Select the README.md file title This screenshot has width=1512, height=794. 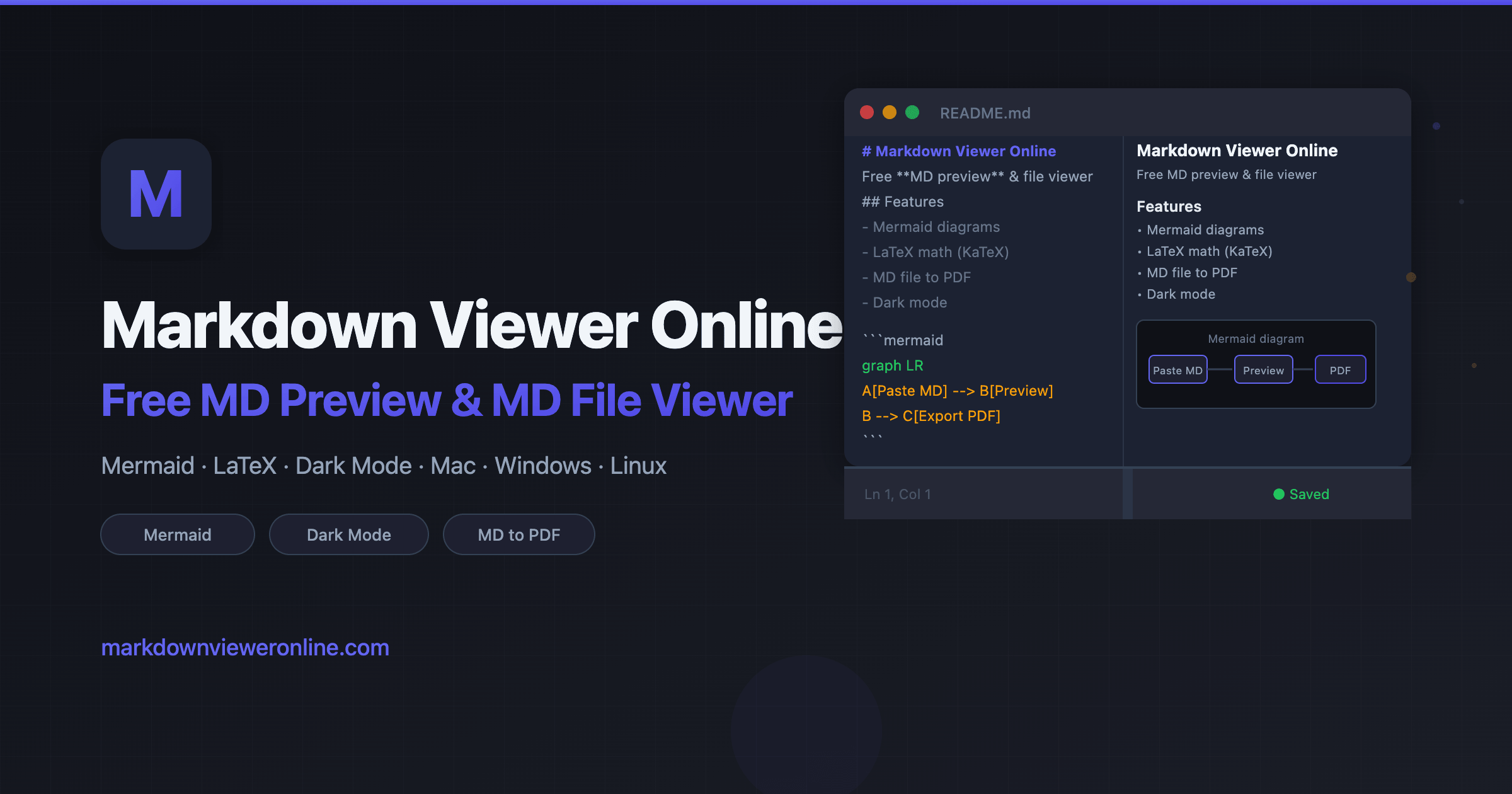click(985, 113)
